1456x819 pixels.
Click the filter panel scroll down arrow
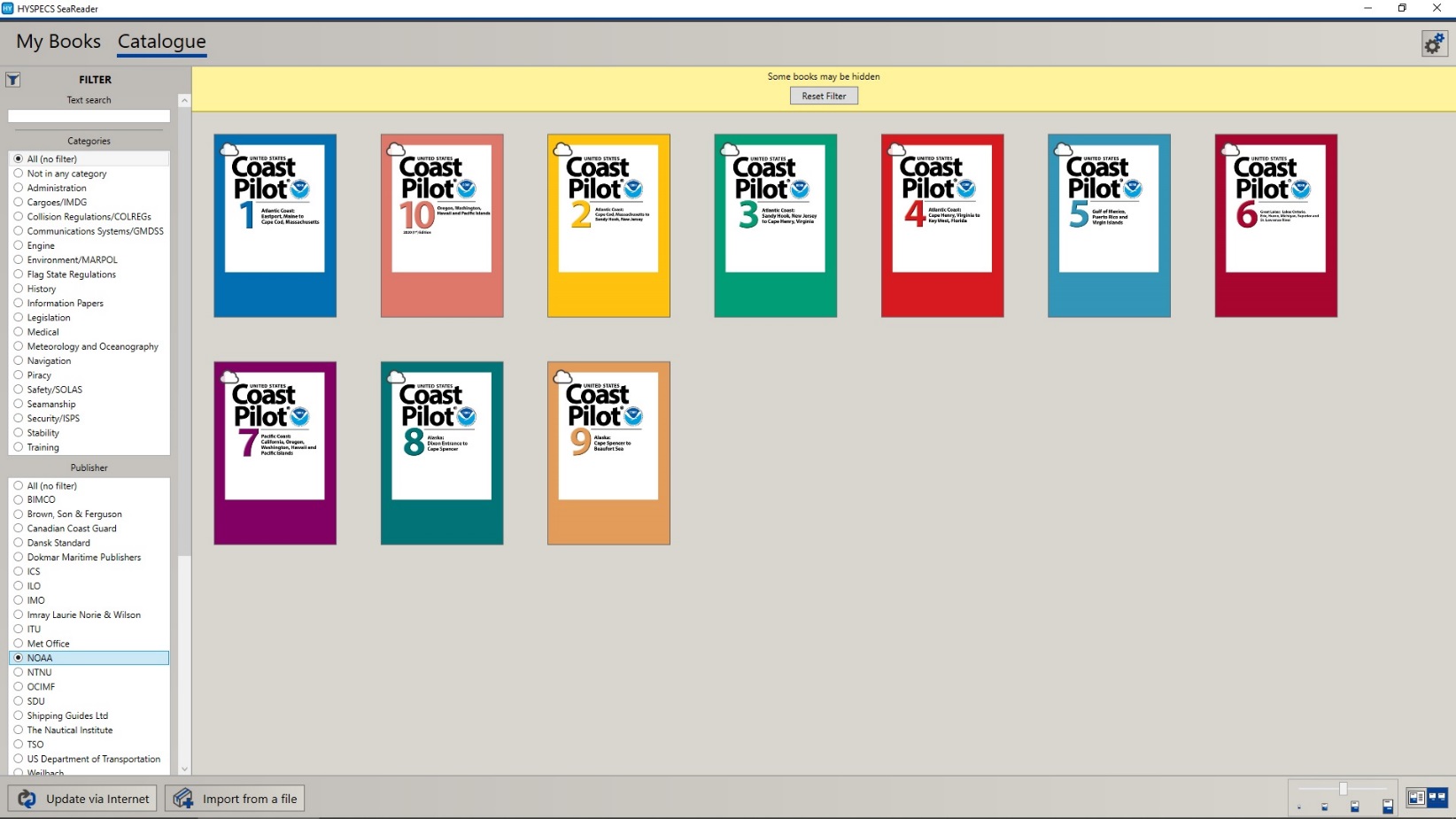tap(184, 769)
